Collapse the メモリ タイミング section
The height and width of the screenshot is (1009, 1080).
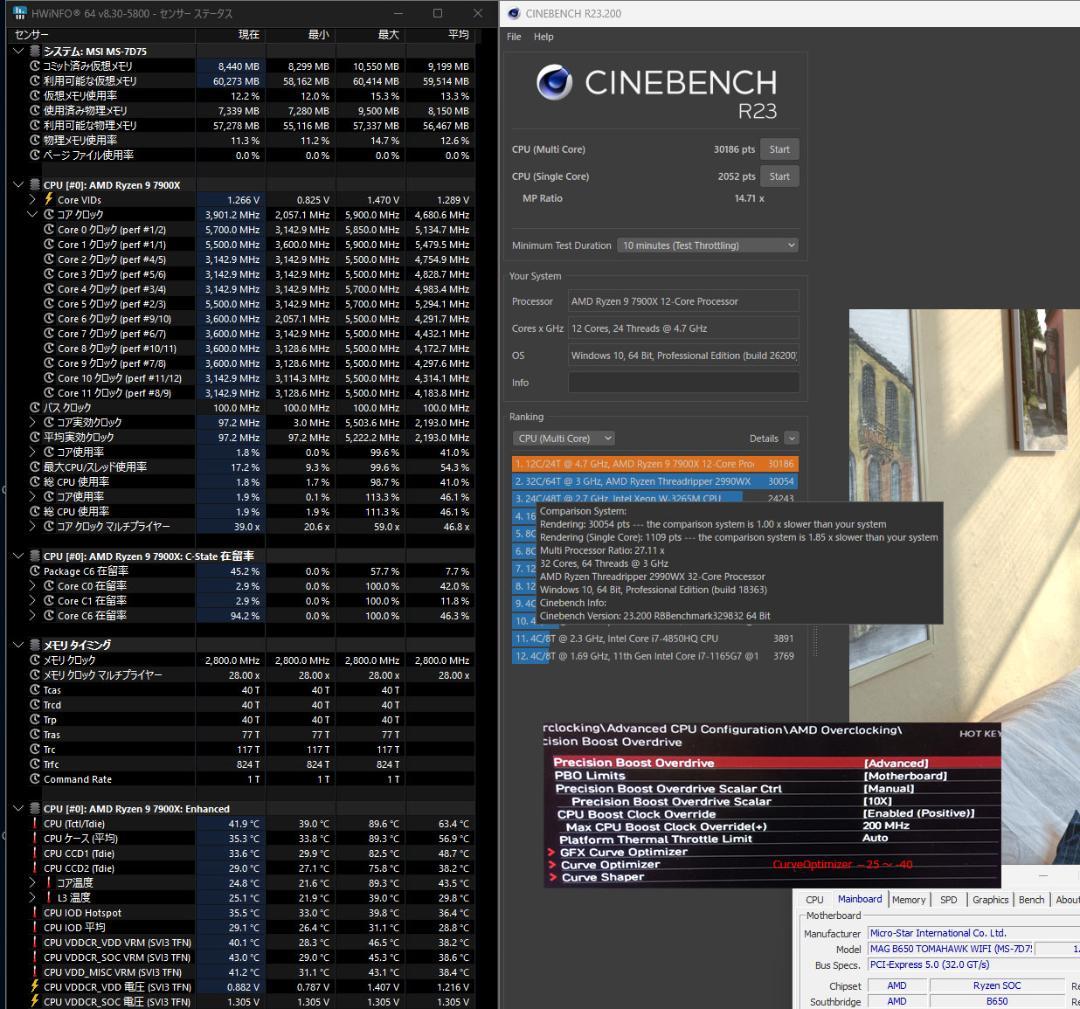click(19, 645)
